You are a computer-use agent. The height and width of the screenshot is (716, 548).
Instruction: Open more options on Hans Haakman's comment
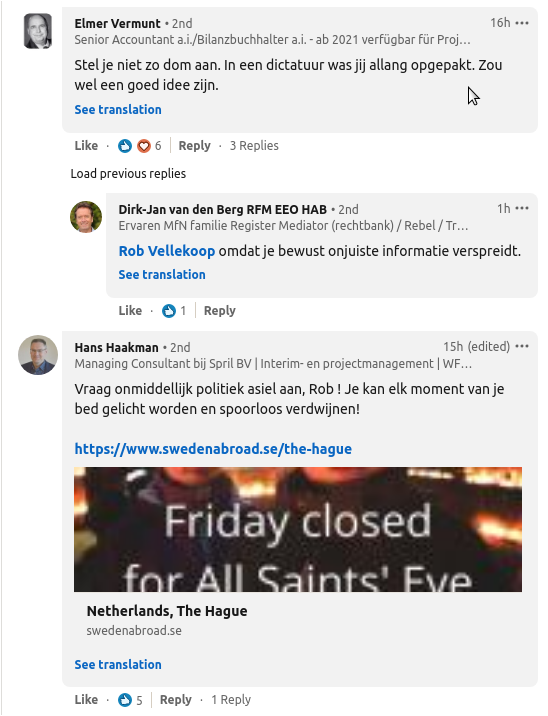tap(522, 347)
